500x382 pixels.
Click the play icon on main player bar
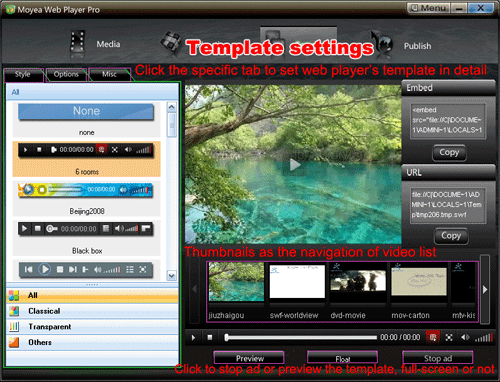coord(193,338)
